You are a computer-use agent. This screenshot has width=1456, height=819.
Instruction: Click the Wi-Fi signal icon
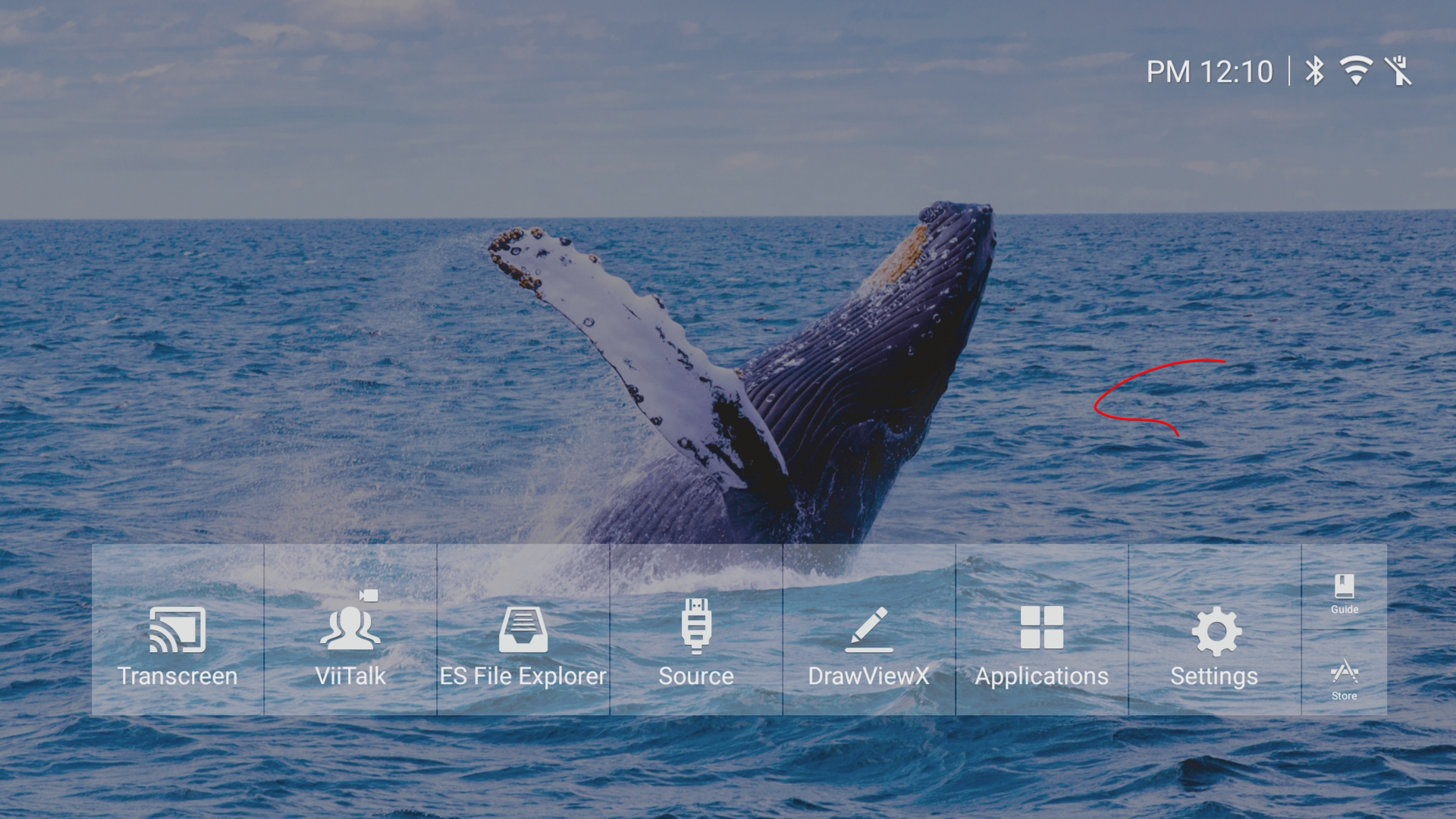pos(1355,71)
